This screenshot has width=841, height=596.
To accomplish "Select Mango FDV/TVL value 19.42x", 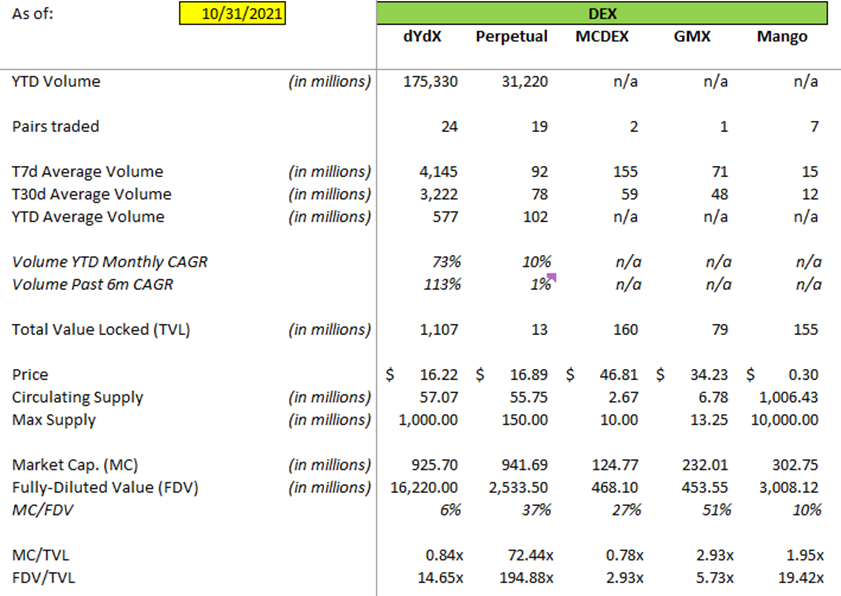I will (801, 577).
